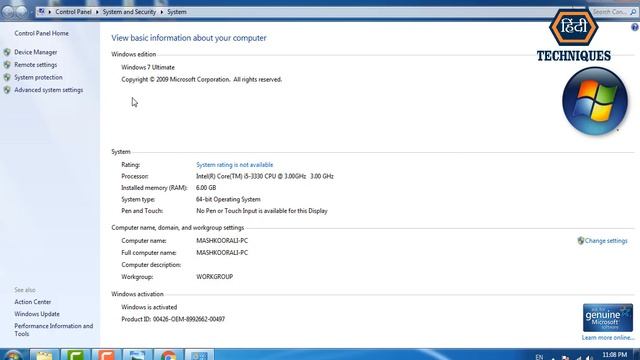Image resolution: width=640 pixels, height=360 pixels.
Task: Click the Back navigation arrow
Action: pyautogui.click(x=8, y=12)
